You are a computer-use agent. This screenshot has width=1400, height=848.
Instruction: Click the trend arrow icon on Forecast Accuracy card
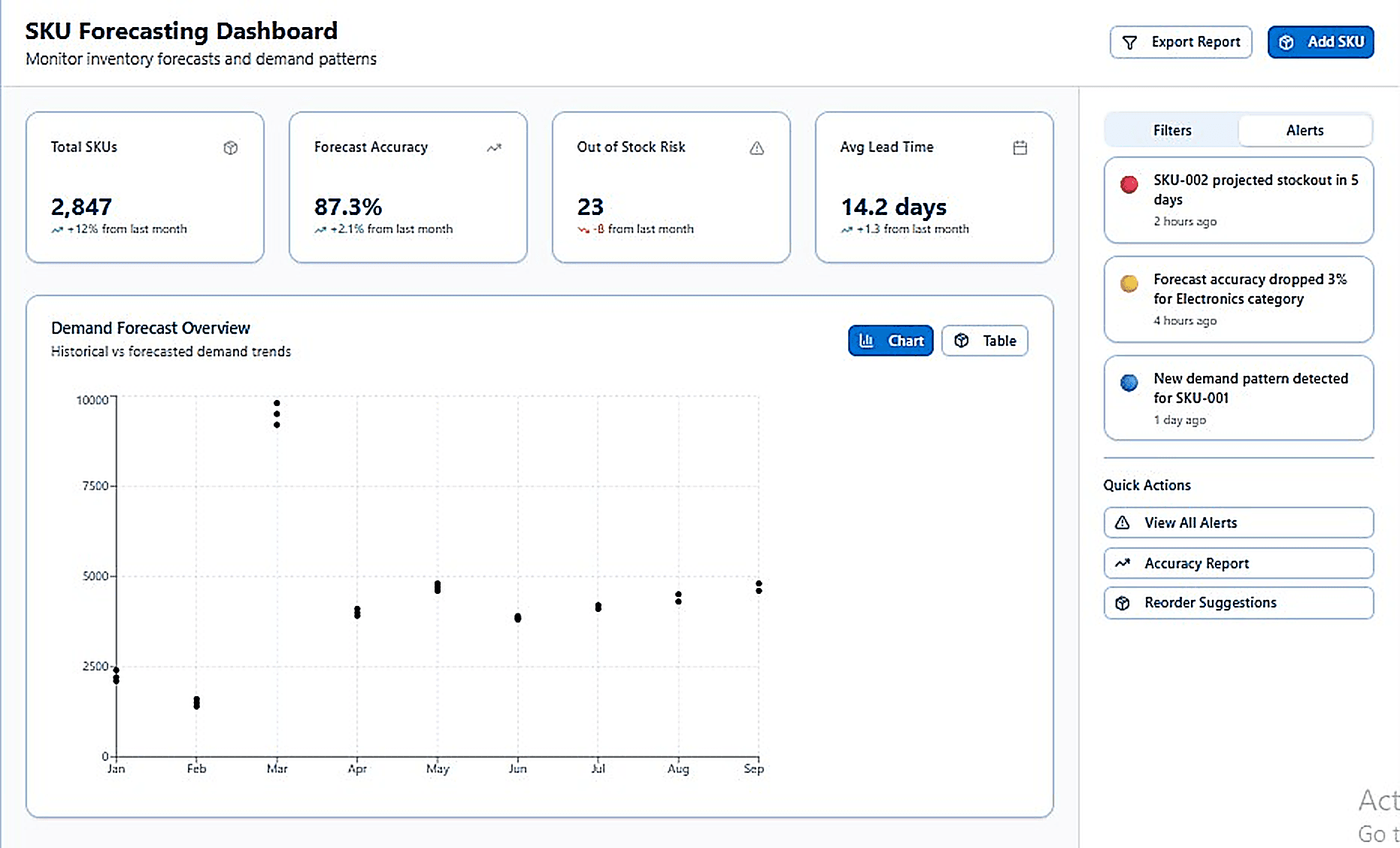[x=494, y=147]
